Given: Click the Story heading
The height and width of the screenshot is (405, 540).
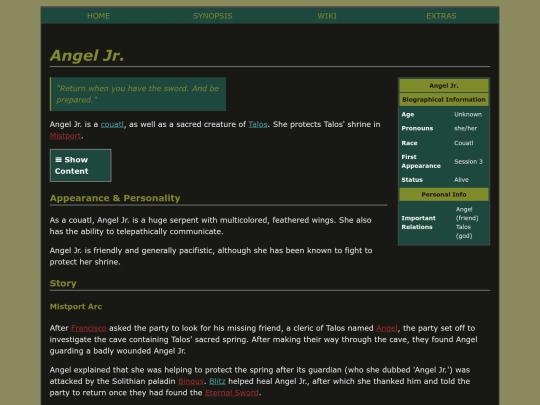Looking at the screenshot, I should click(x=63, y=283).
